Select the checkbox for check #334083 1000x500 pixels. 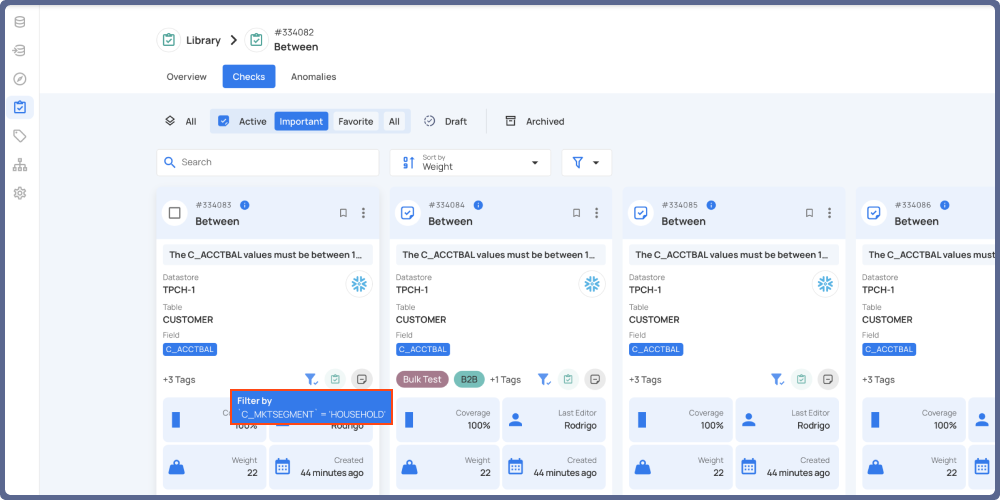pyautogui.click(x=175, y=213)
